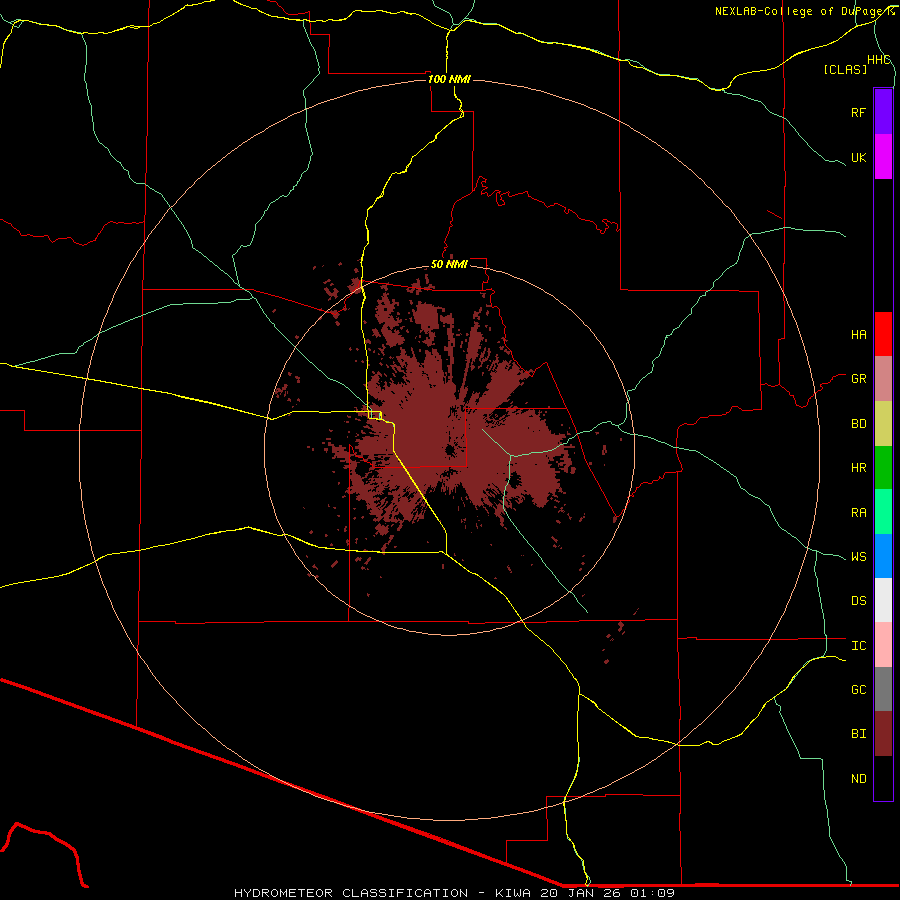
Task: Click the DS legend label
Action: [x=858, y=601]
